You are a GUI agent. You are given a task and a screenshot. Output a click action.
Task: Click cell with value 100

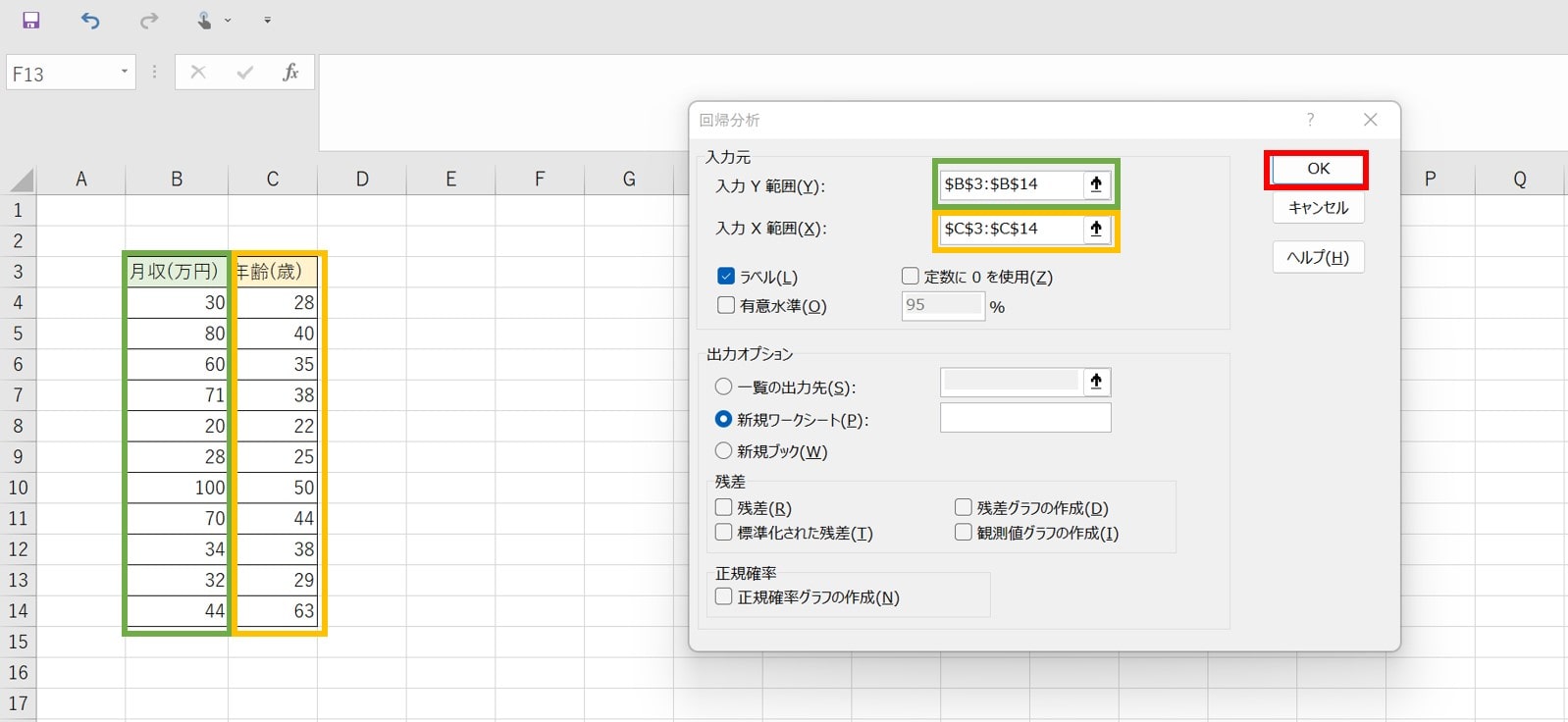point(177,488)
